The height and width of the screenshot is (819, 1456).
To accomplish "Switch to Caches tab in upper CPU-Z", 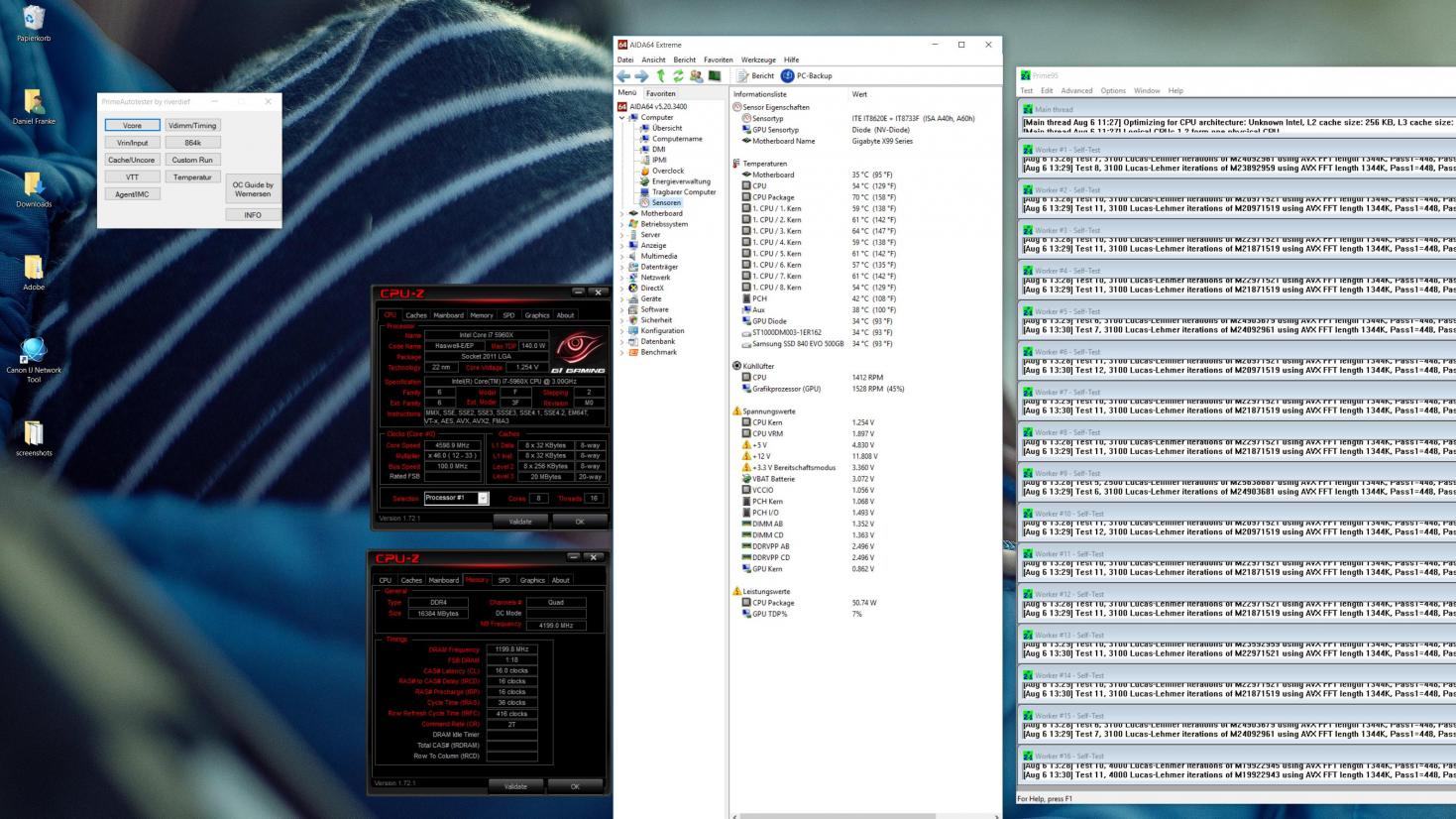I will tap(416, 315).
